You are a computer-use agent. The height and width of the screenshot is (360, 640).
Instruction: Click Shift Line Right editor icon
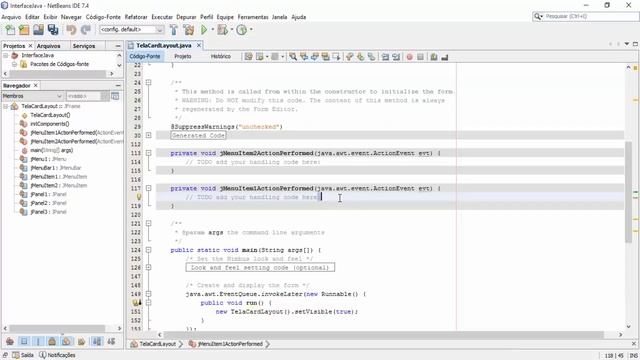396,57
